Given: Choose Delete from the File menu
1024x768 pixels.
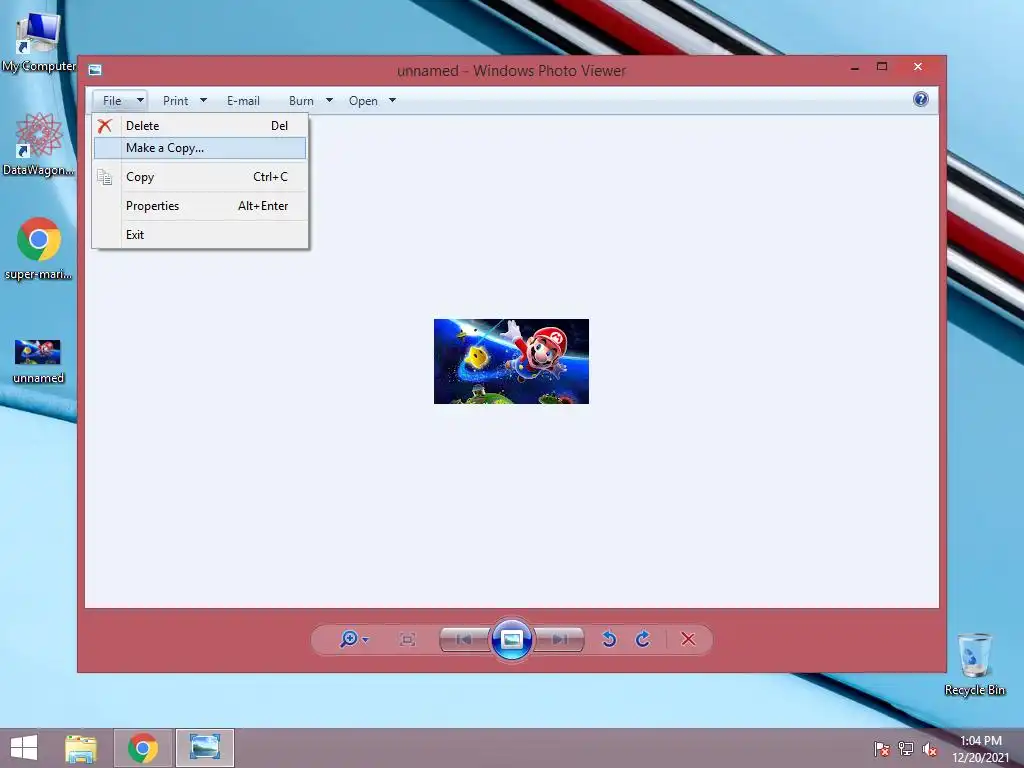Looking at the screenshot, I should click(x=200, y=125).
